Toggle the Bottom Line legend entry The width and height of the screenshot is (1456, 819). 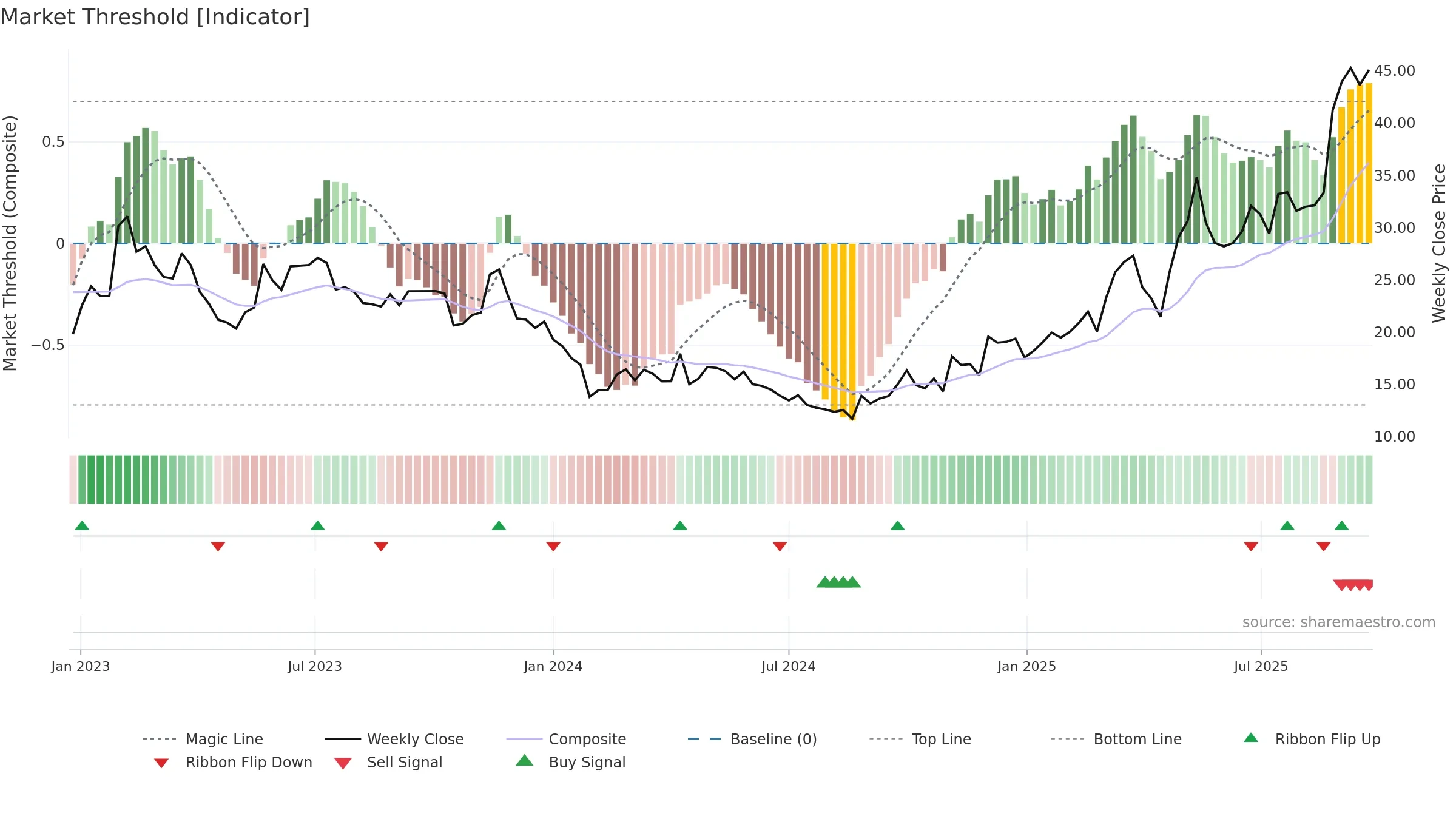(1116, 739)
